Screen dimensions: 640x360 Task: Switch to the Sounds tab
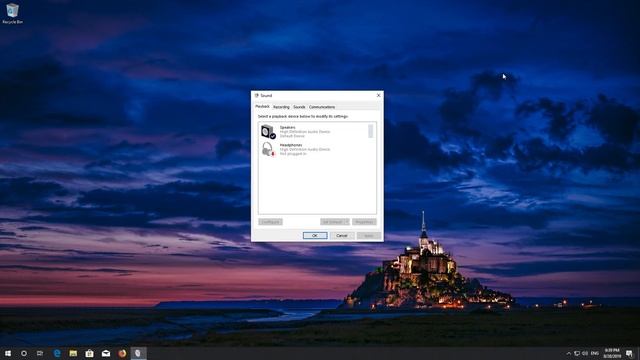coord(299,107)
